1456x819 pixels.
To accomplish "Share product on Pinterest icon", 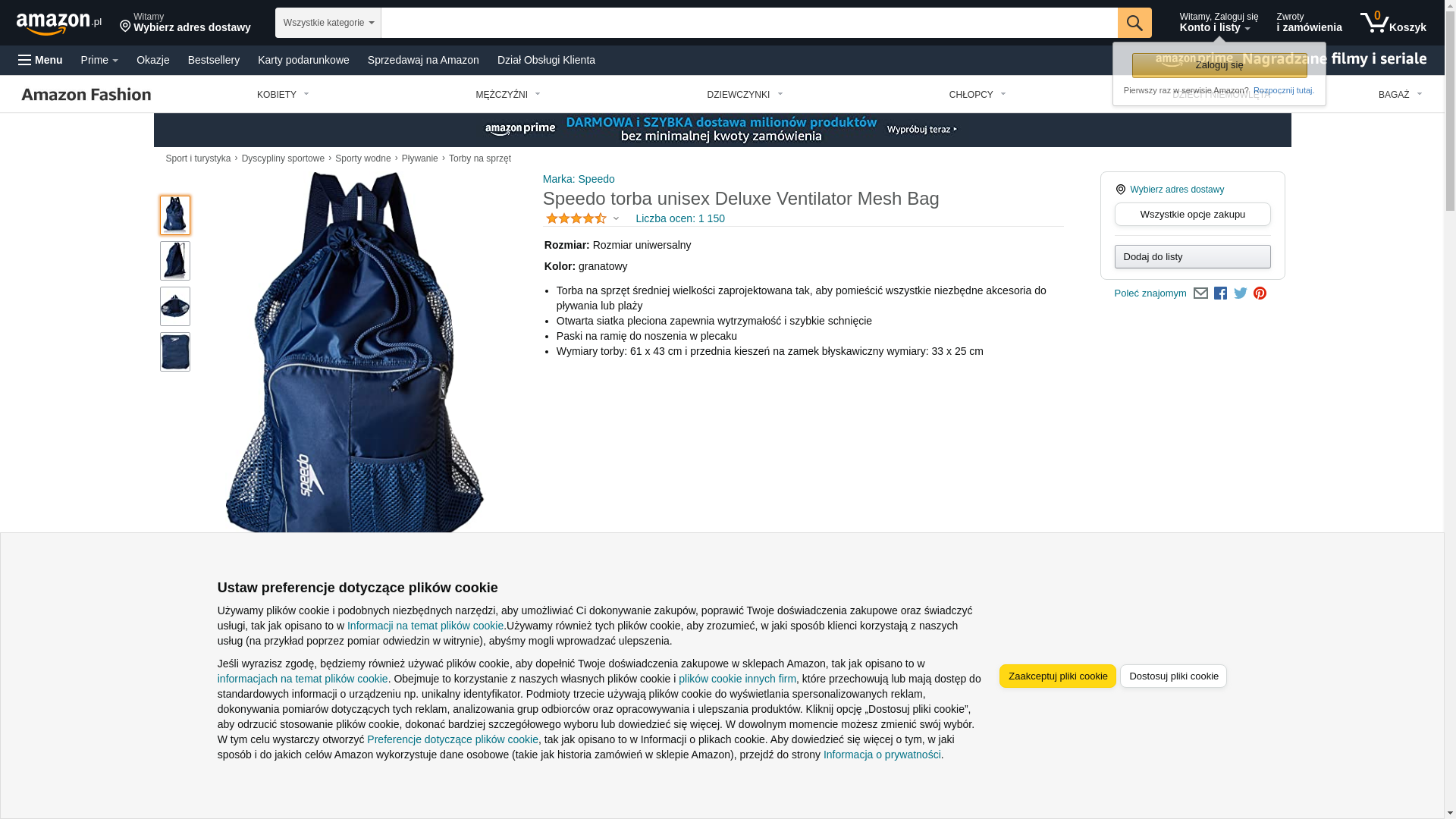I will [x=1260, y=293].
